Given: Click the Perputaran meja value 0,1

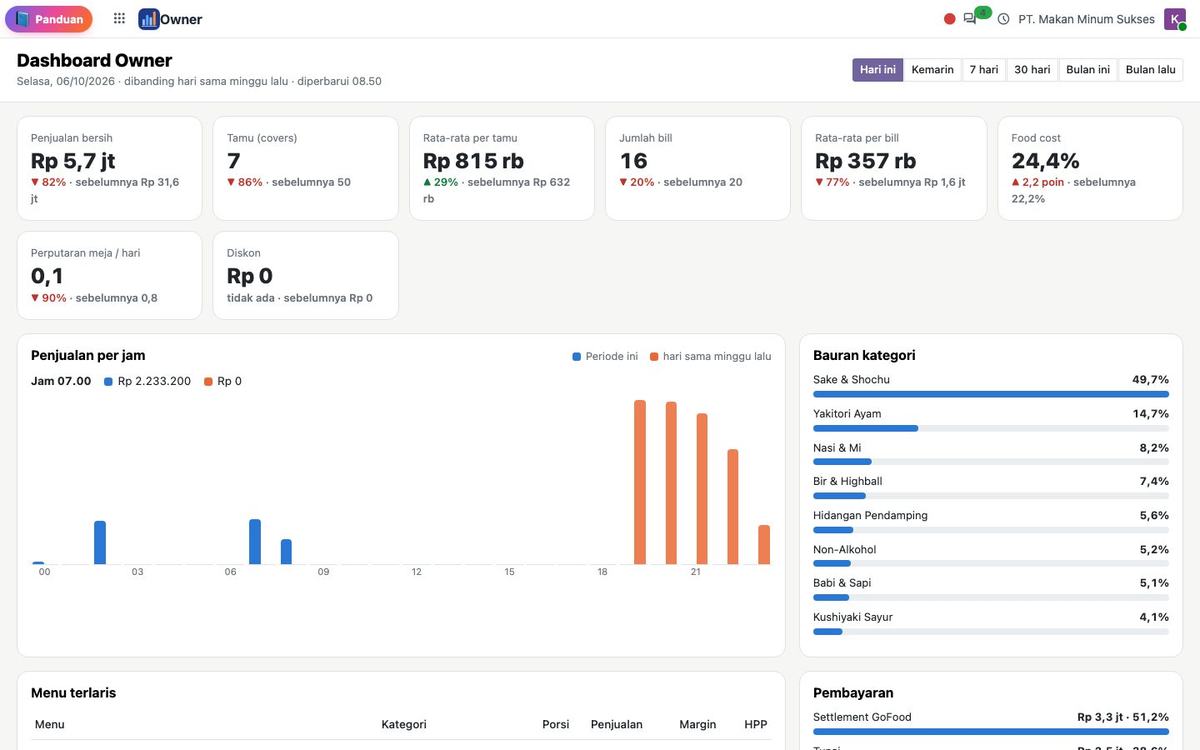Looking at the screenshot, I should (x=47, y=276).
